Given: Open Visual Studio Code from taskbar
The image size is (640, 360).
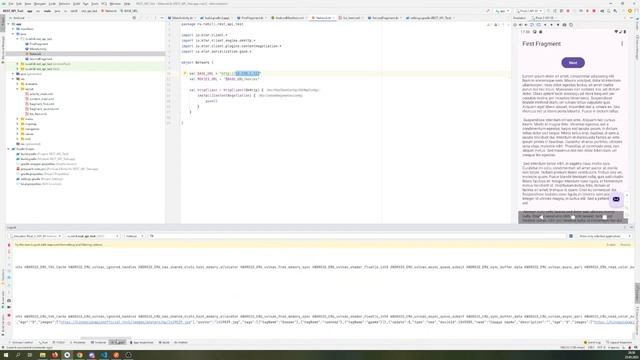Looking at the screenshot, I should pos(104,355).
